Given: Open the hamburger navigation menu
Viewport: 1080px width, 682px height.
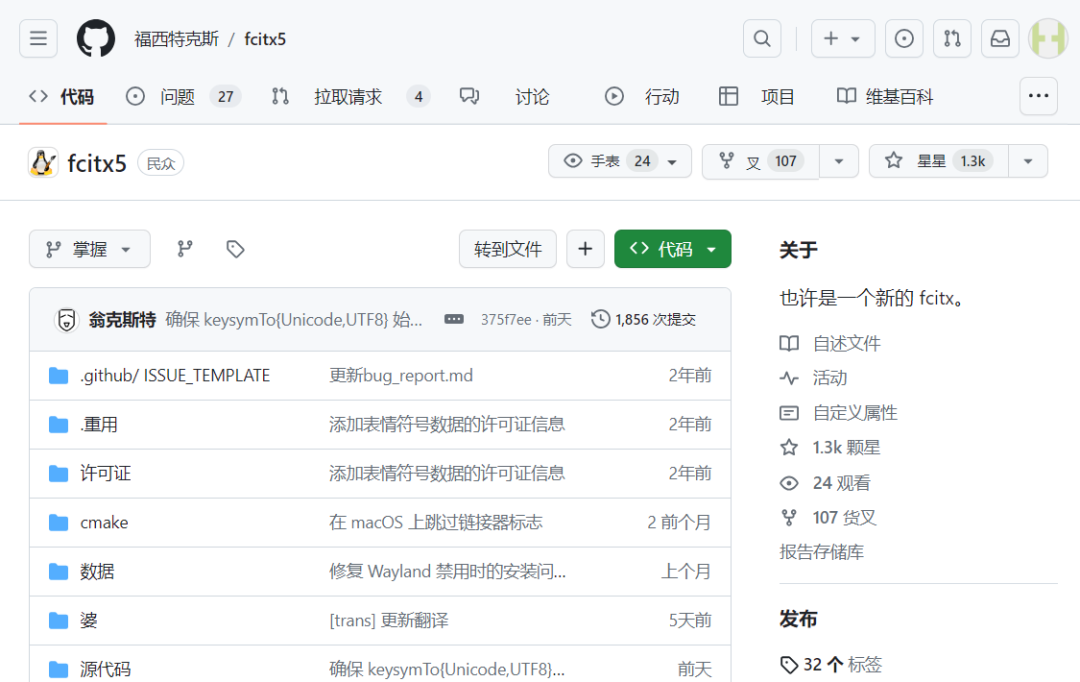Looking at the screenshot, I should (39, 39).
